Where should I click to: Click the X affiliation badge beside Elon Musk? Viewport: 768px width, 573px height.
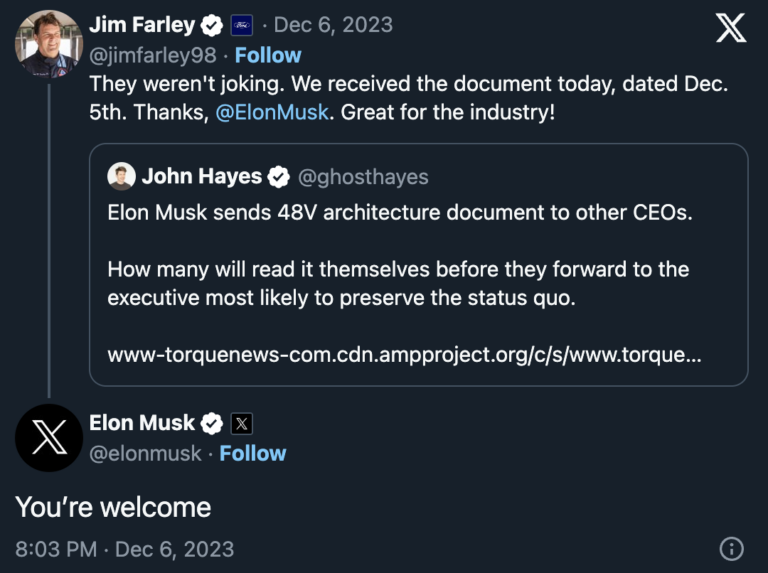tap(242, 423)
